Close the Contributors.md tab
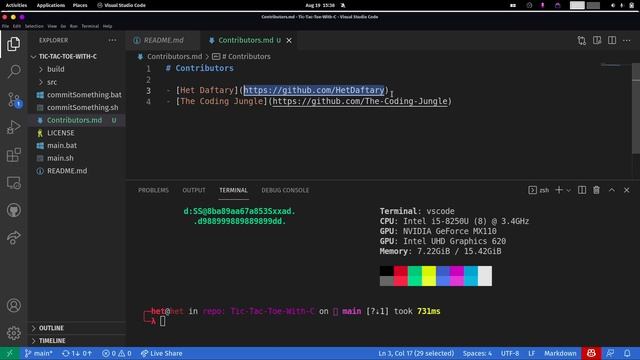The height and width of the screenshot is (360, 640). coord(289,40)
